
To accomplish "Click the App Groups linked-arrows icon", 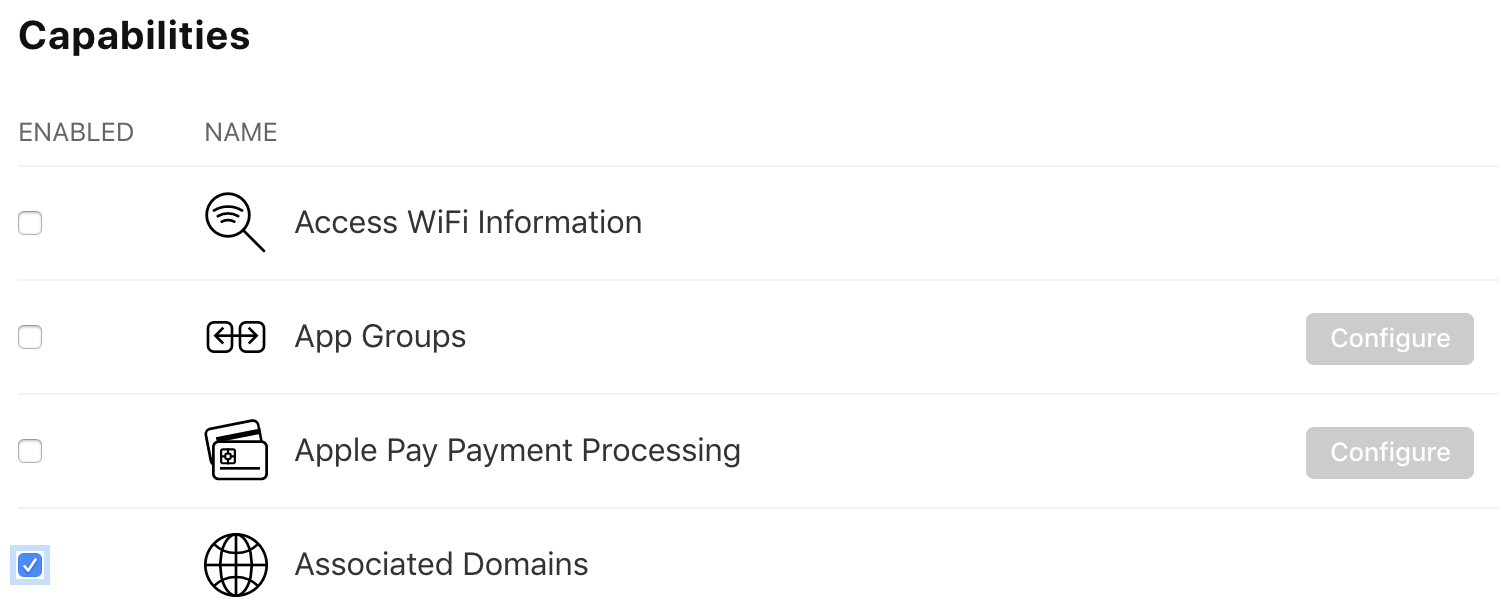I will (x=235, y=337).
